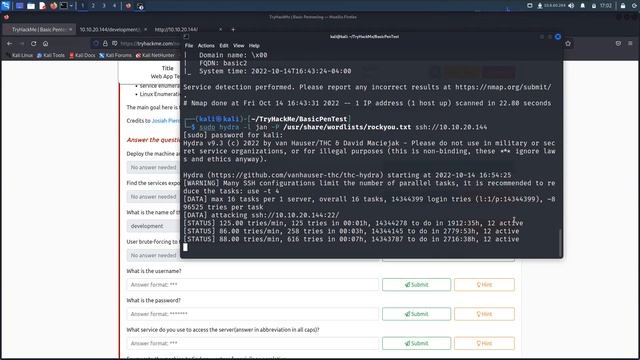
Task: Go to Firefox home page
Action: click(45, 43)
